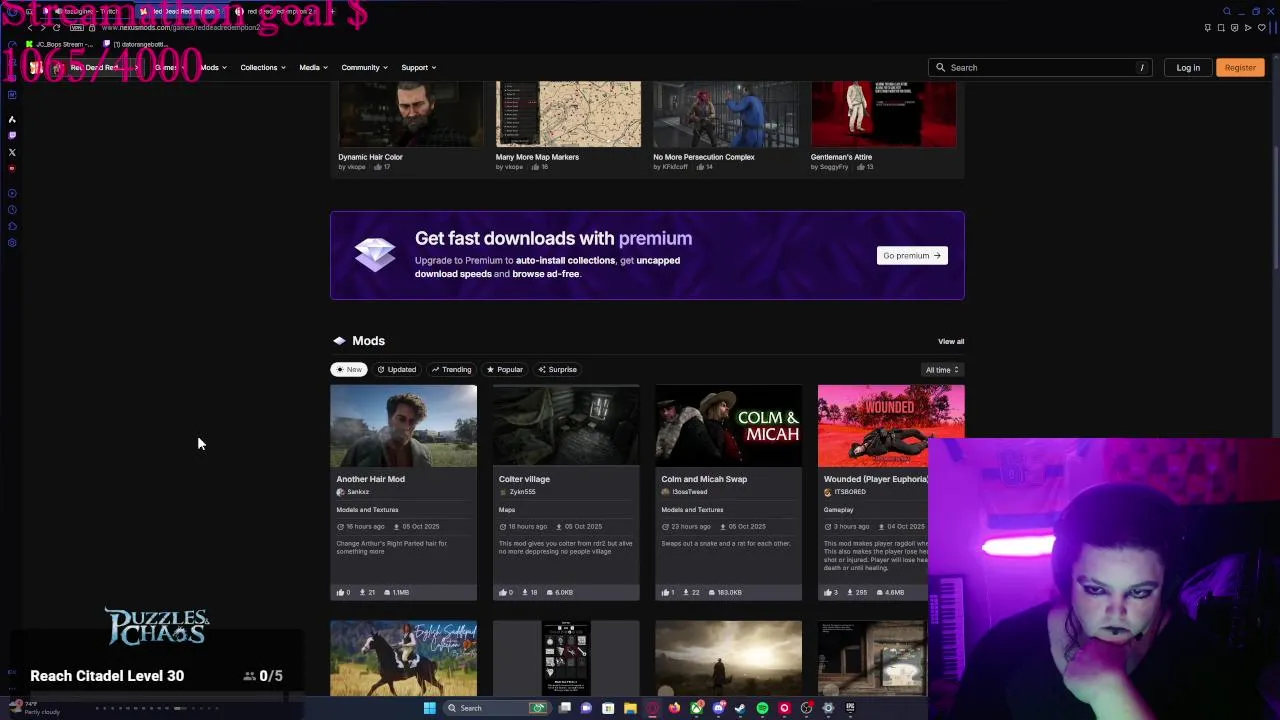Open the Dynamic Hair Color mod link

tap(370, 157)
